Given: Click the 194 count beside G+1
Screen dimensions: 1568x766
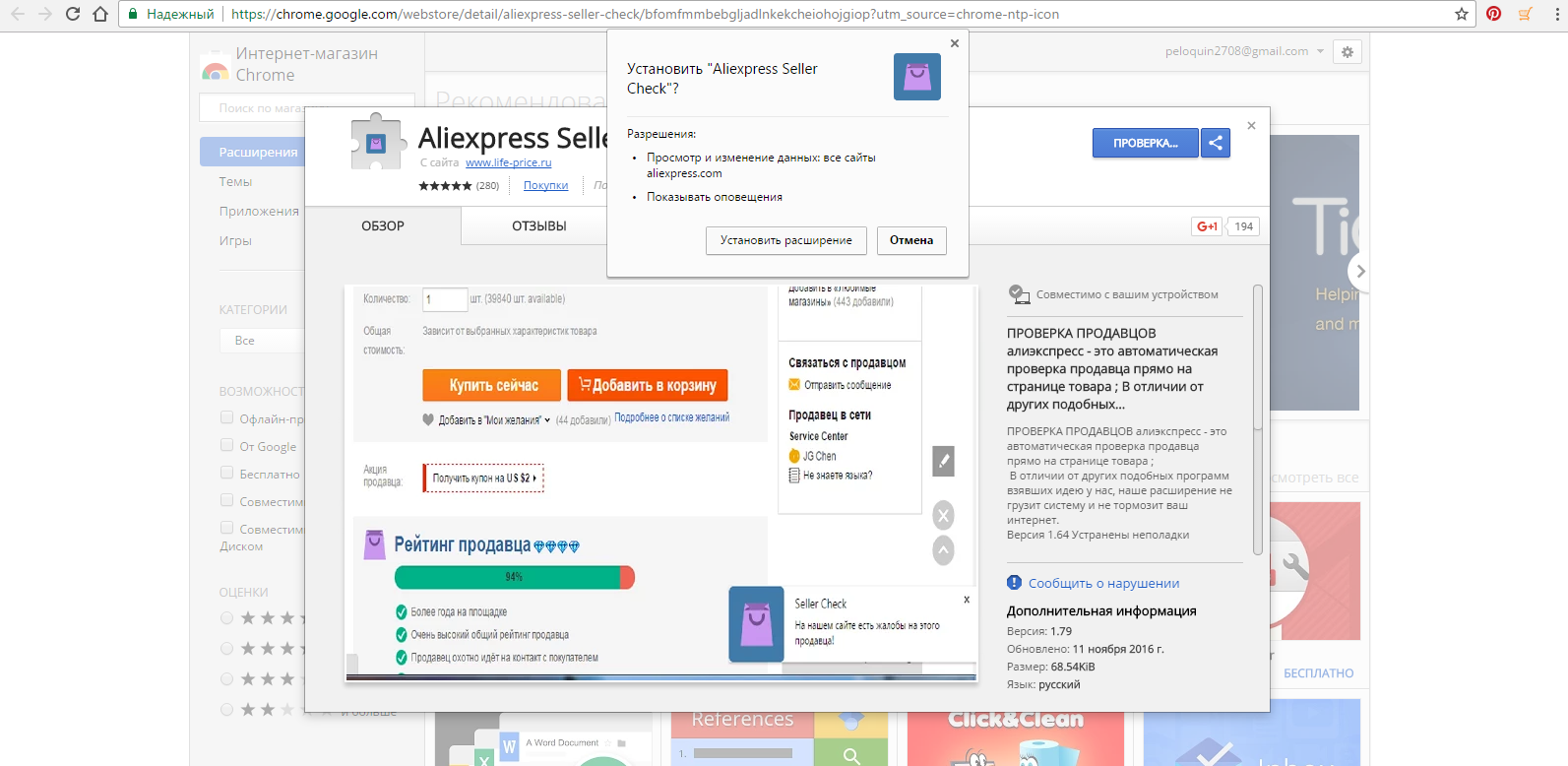Looking at the screenshot, I should [x=1244, y=226].
